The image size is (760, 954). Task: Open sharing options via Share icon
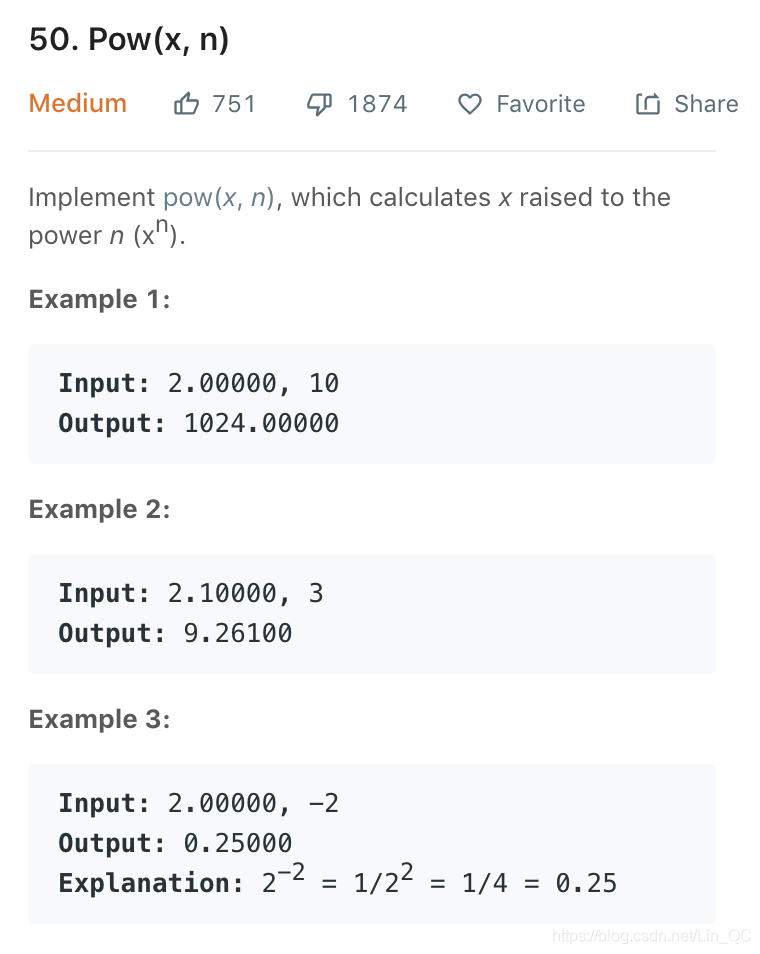[x=647, y=103]
